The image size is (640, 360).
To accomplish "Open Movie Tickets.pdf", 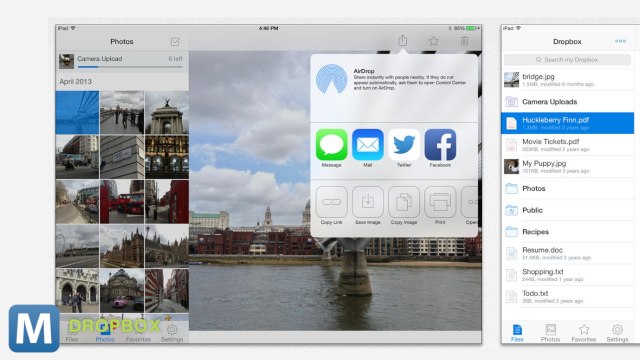I will pyautogui.click(x=567, y=145).
